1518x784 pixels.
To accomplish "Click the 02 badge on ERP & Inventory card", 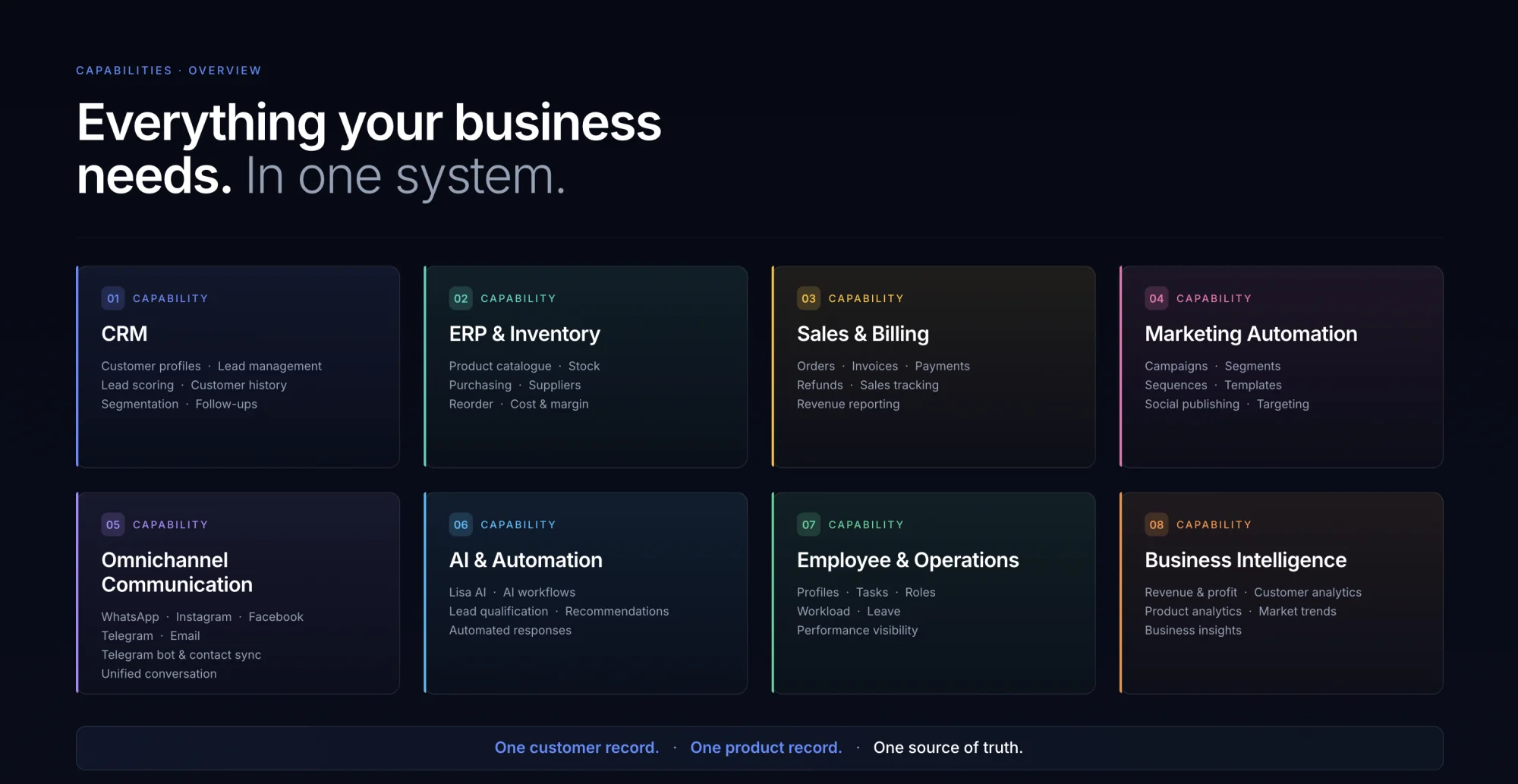I will (461, 298).
